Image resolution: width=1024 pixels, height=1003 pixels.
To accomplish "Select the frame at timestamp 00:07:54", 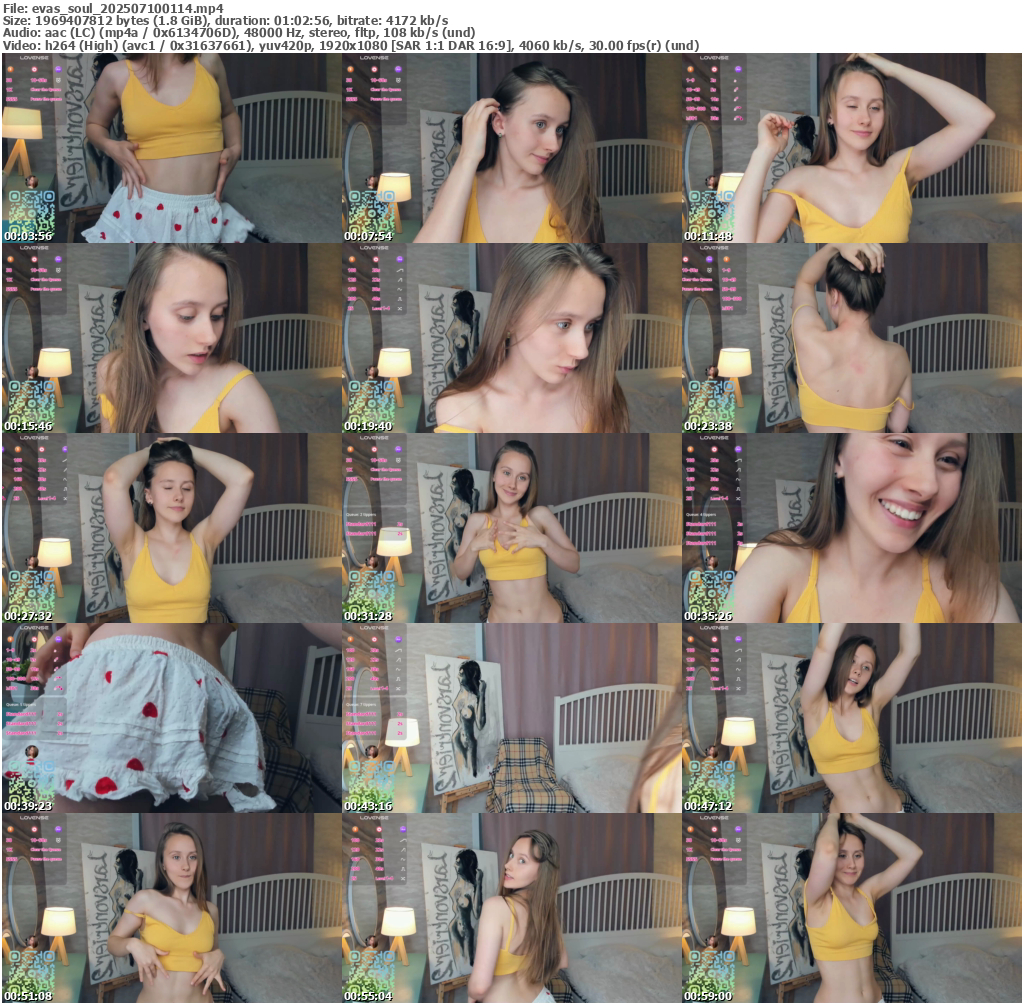I will pyautogui.click(x=511, y=148).
